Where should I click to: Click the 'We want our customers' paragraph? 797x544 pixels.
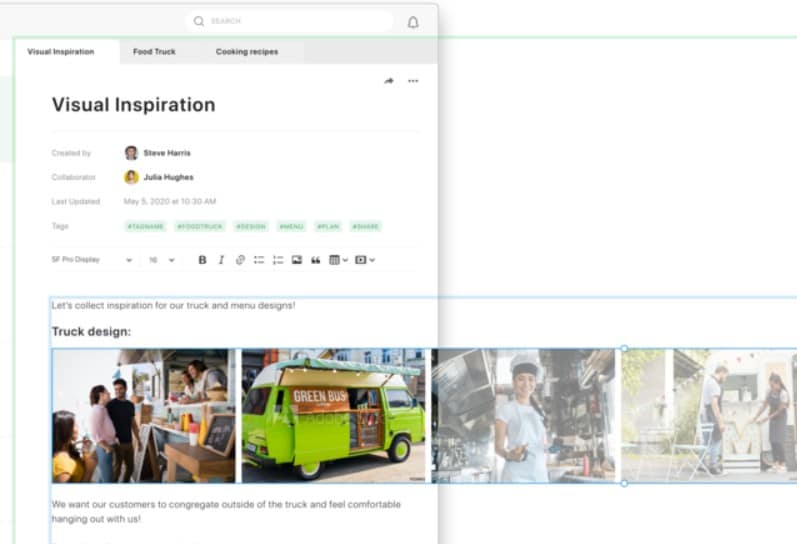click(x=226, y=511)
